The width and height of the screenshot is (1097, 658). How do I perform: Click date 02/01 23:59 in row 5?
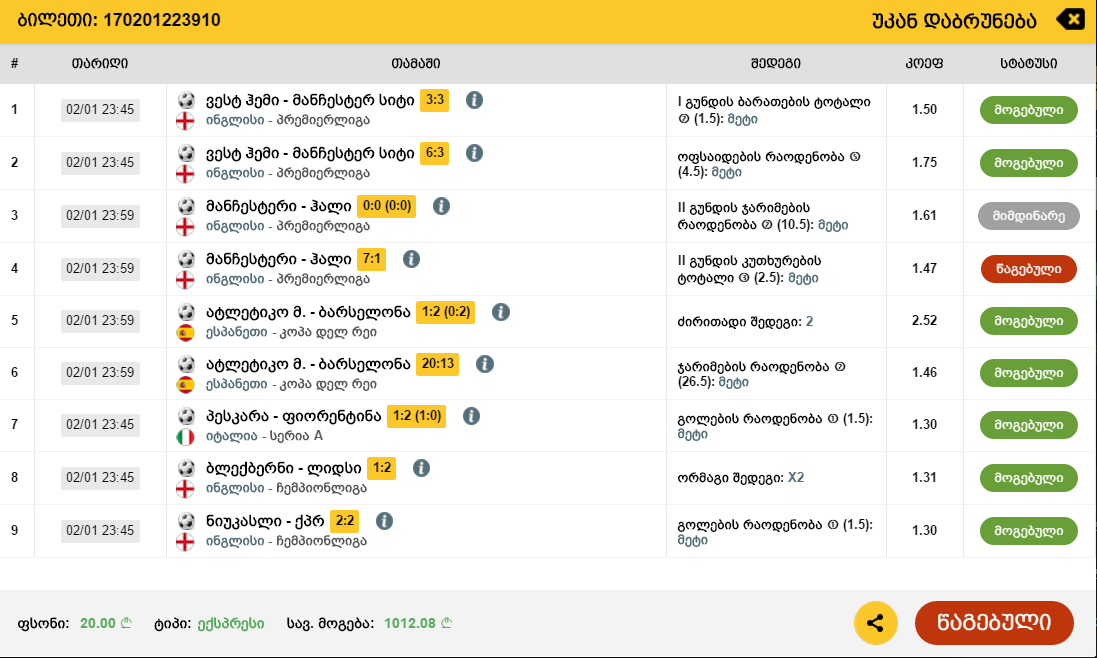pyautogui.click(x=100, y=321)
